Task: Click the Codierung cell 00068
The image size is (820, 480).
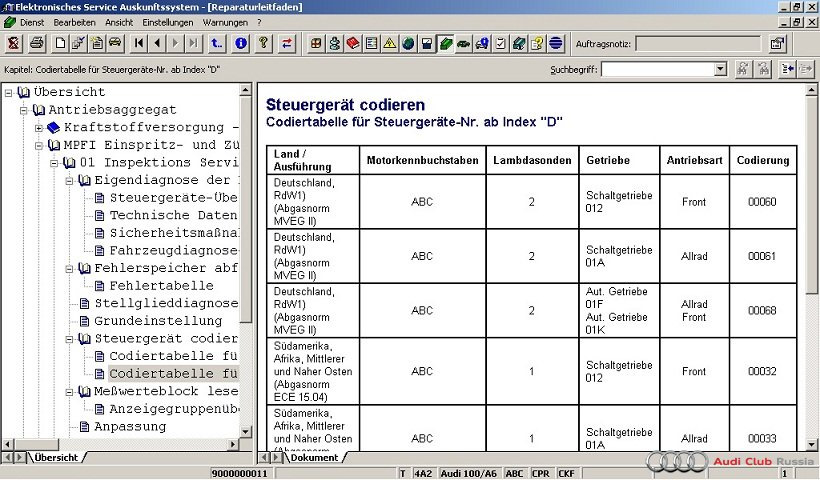Action: pos(762,311)
